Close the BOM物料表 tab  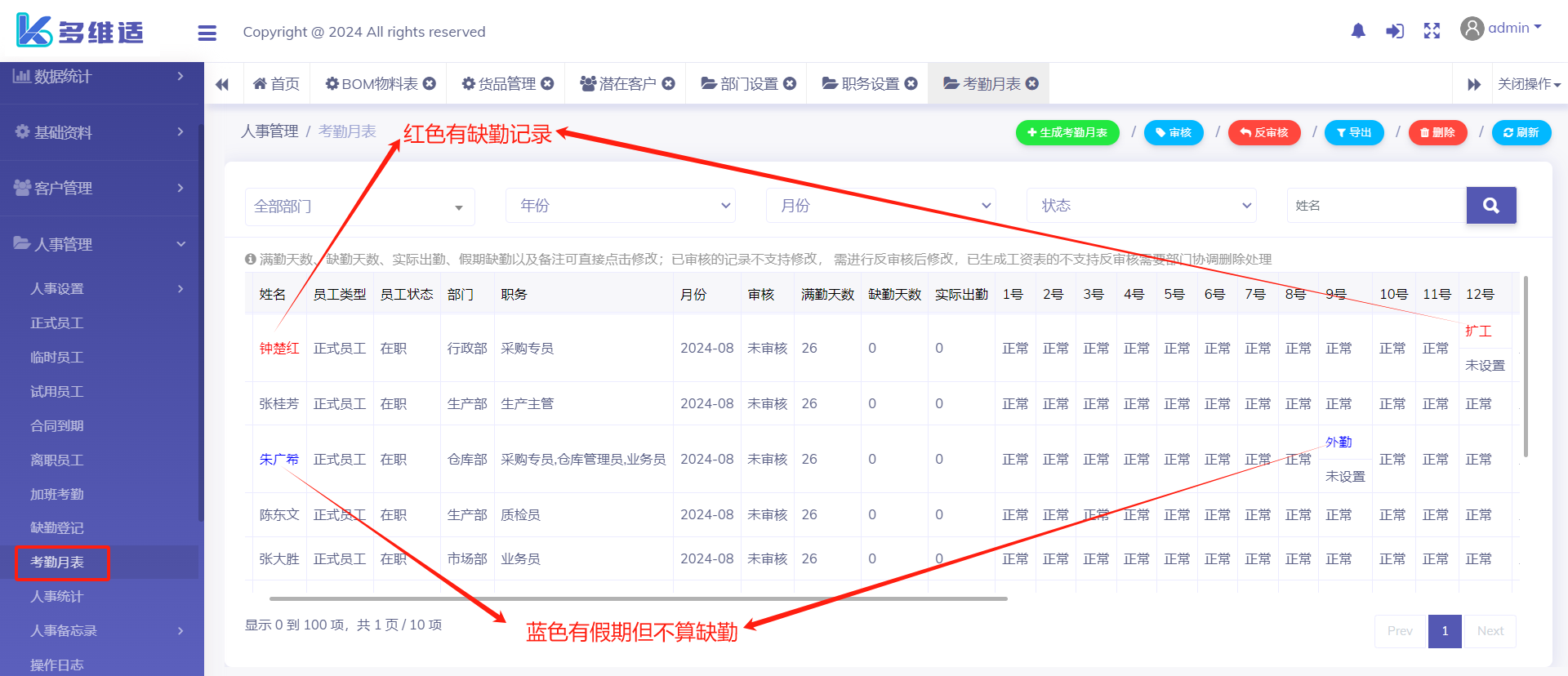(x=430, y=83)
